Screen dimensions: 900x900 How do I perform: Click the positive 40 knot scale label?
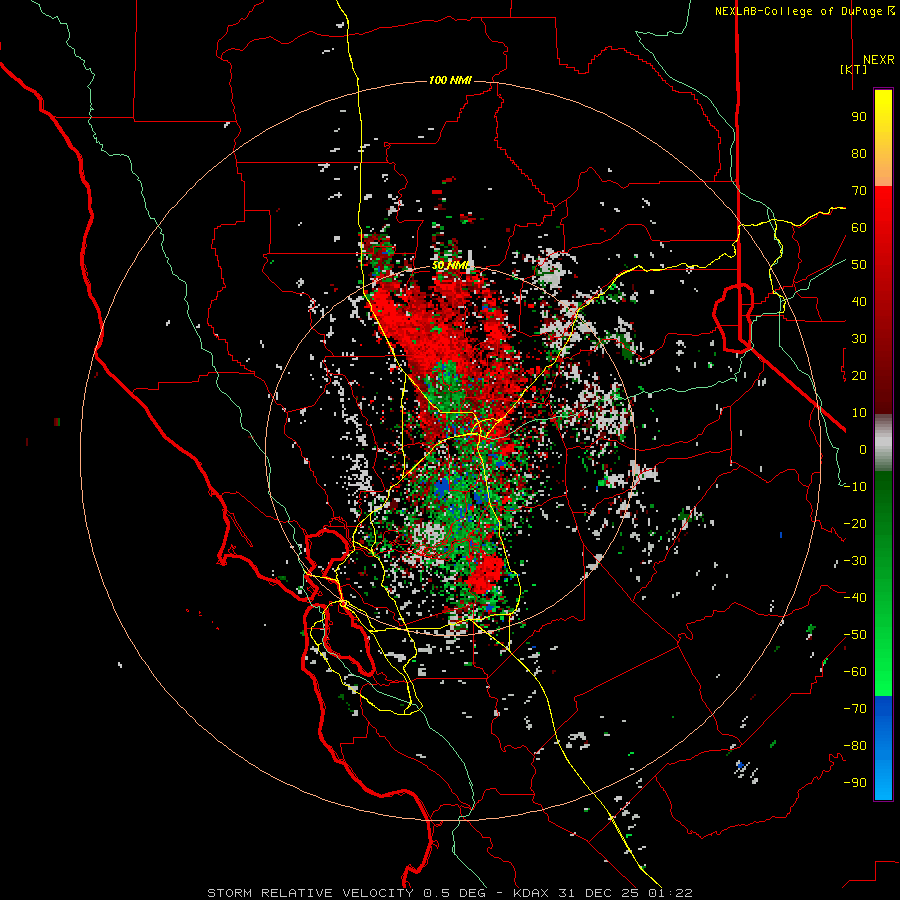coord(859,302)
